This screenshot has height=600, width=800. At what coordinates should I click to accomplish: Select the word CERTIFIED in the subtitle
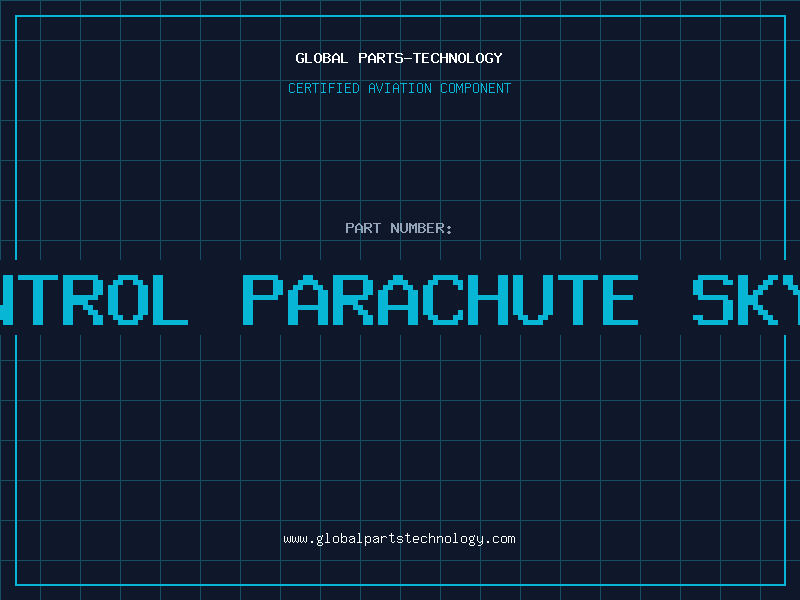tap(323, 88)
